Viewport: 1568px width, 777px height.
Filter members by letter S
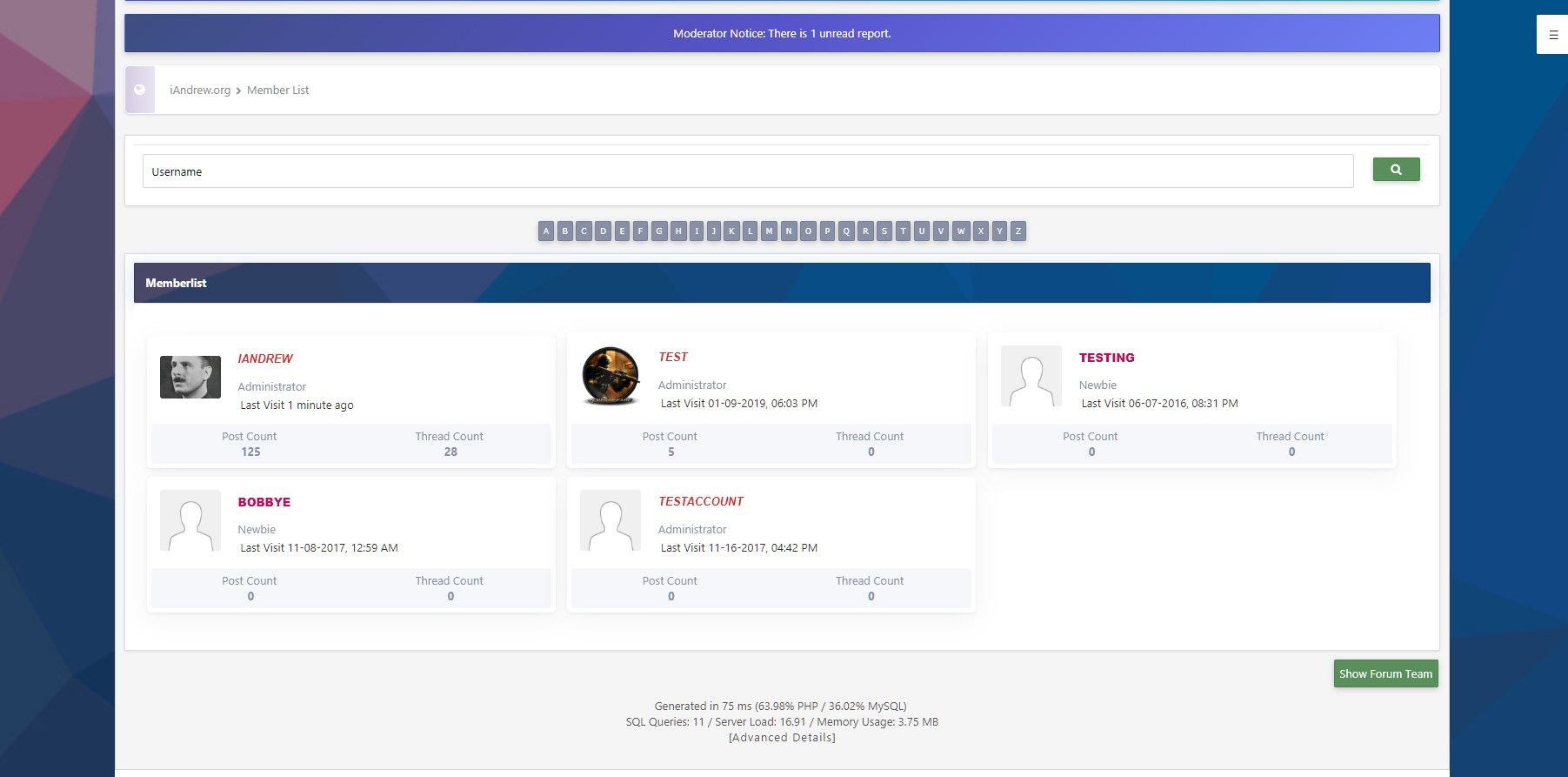884,231
